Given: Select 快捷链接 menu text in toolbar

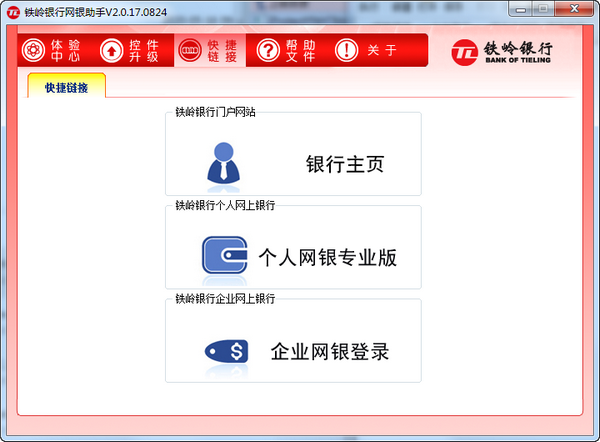Looking at the screenshot, I should 222,51.
